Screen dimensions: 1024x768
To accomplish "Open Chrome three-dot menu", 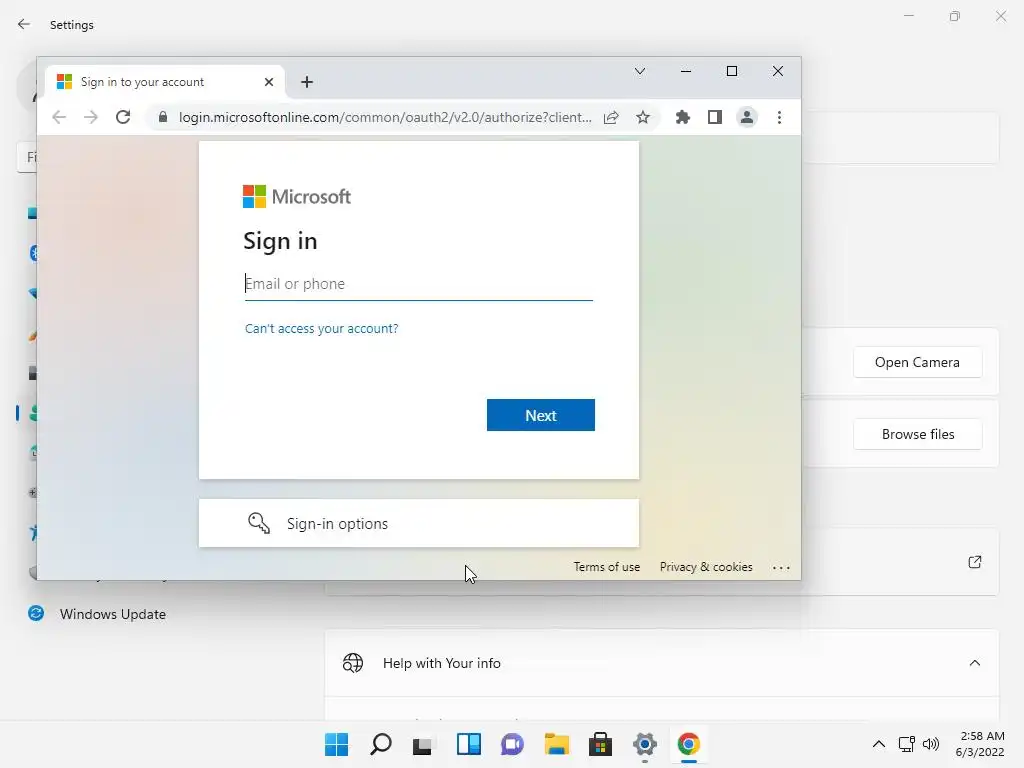I will point(779,118).
